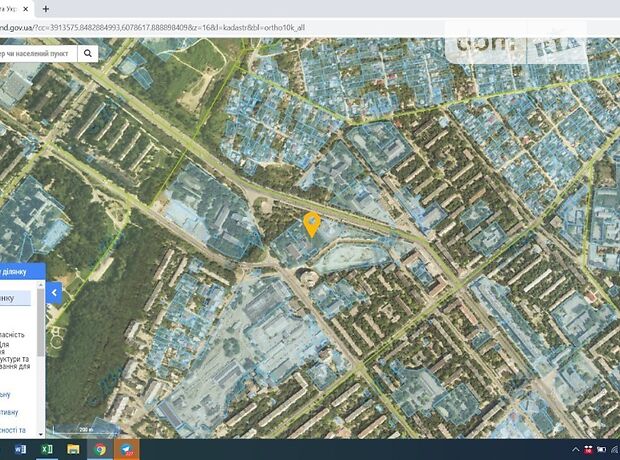The width and height of the screenshot is (620, 460).
Task: Click the side panel text ending in 'ласність'
Action: click(x=13, y=335)
